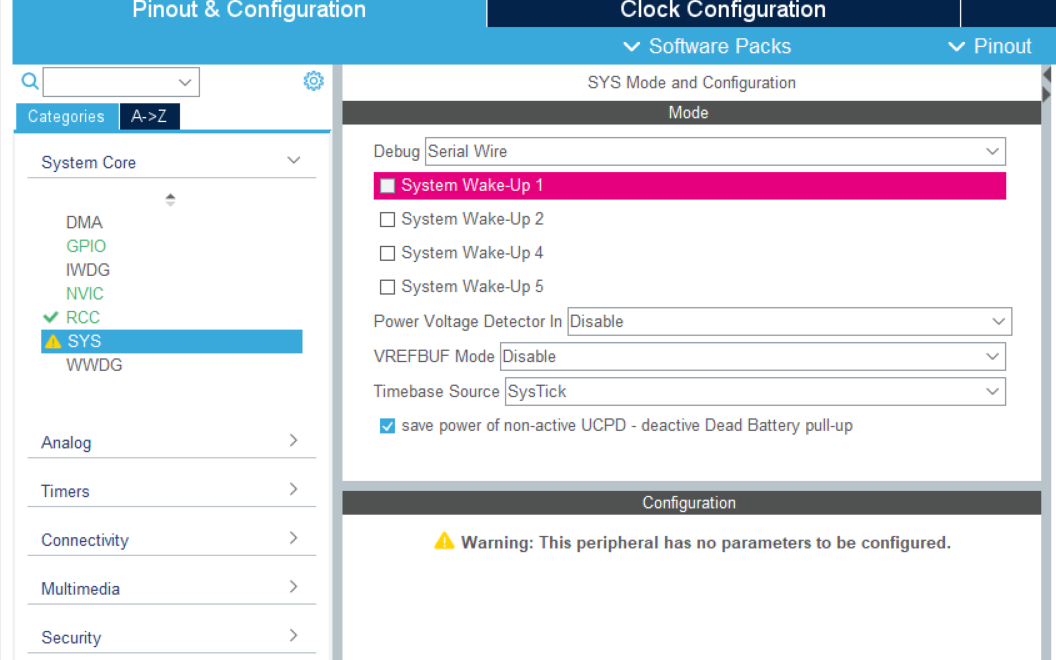Screen dimensions: 1056x660
Task: Enable System Wake-Up 4 checkbox
Action: pos(387,253)
